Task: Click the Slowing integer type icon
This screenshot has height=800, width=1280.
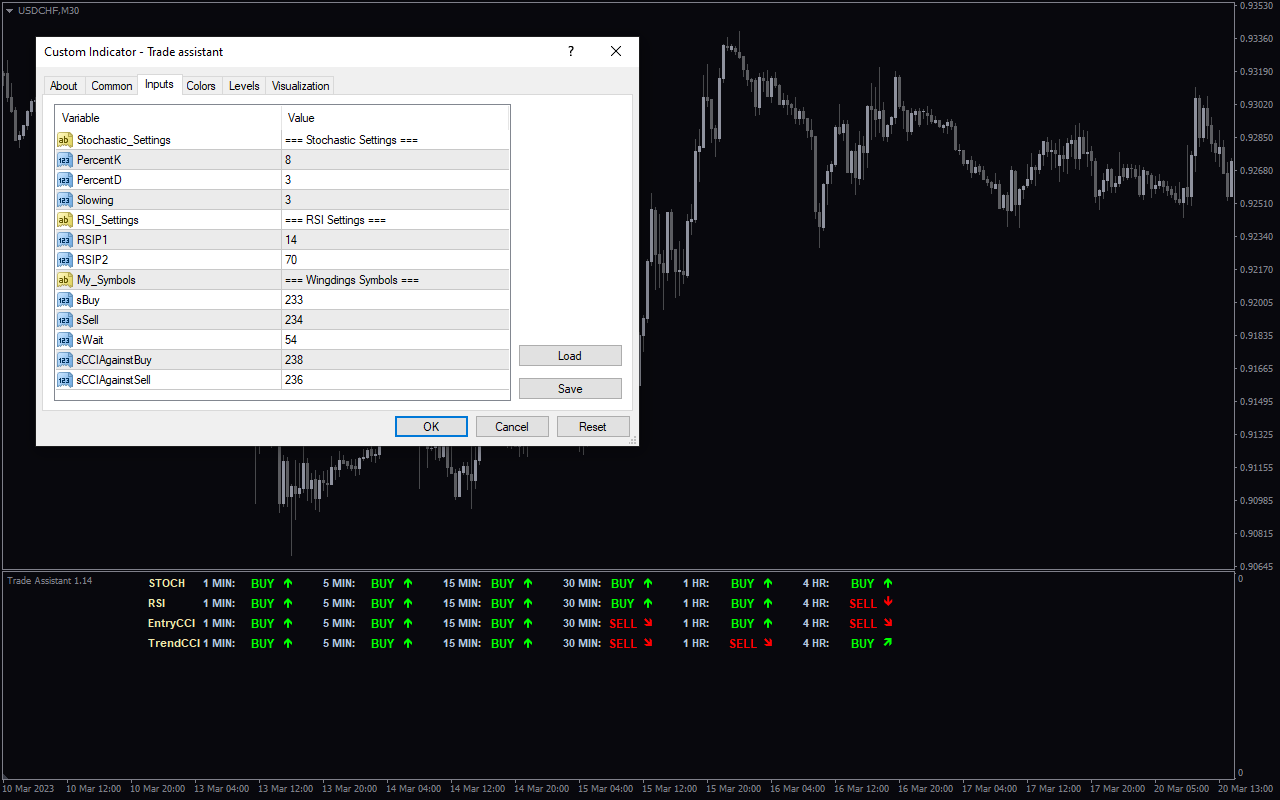Action: click(65, 200)
